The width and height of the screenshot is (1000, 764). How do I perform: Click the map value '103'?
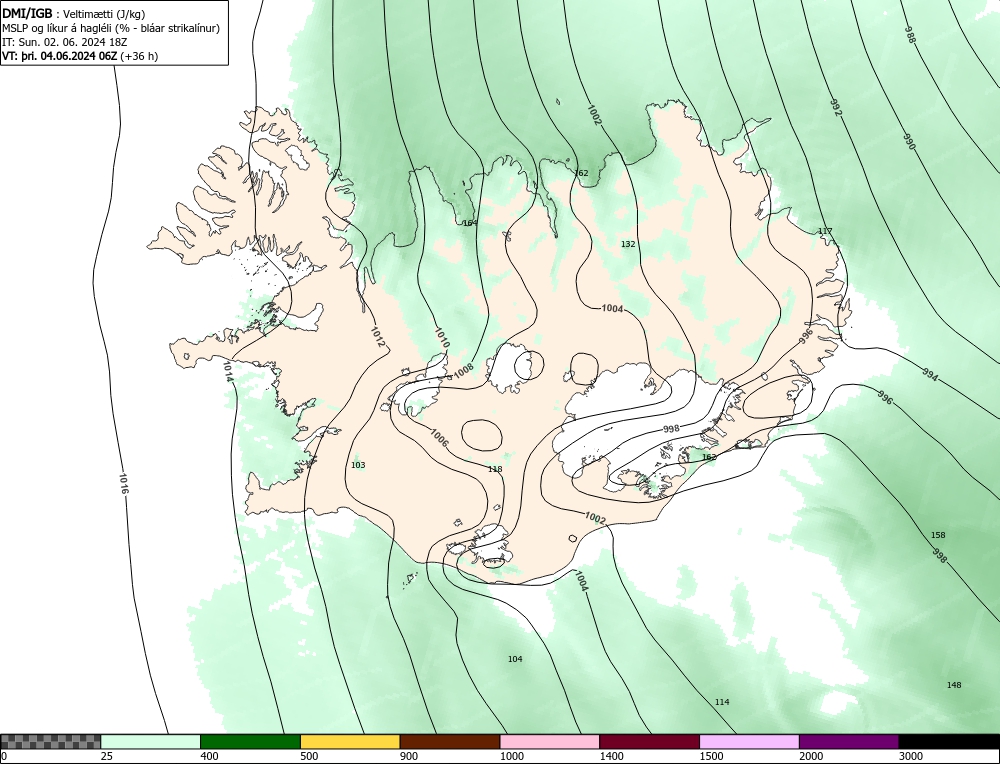coord(358,465)
